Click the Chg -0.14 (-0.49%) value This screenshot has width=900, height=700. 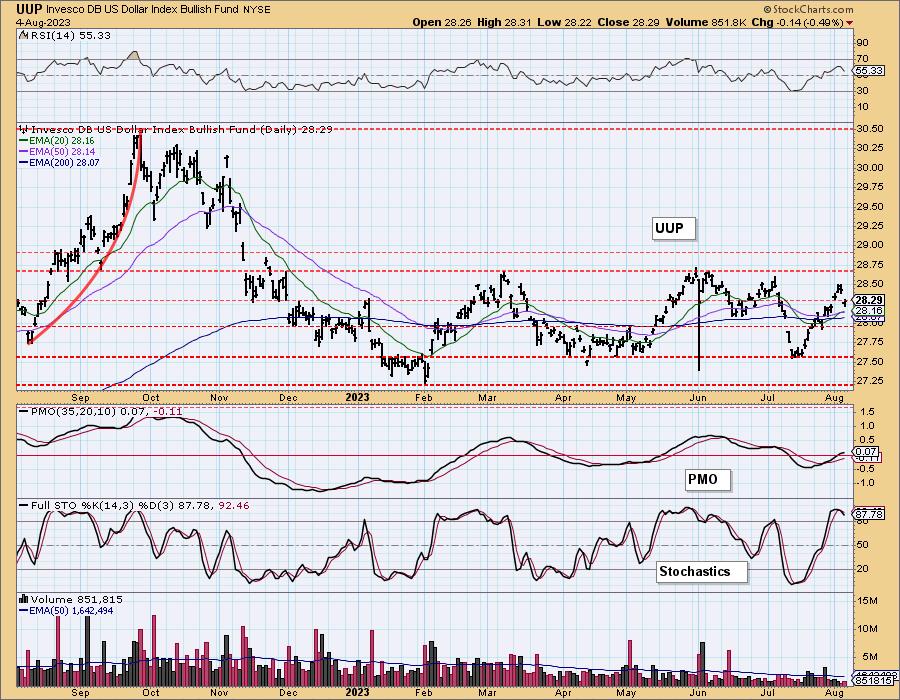click(x=798, y=22)
